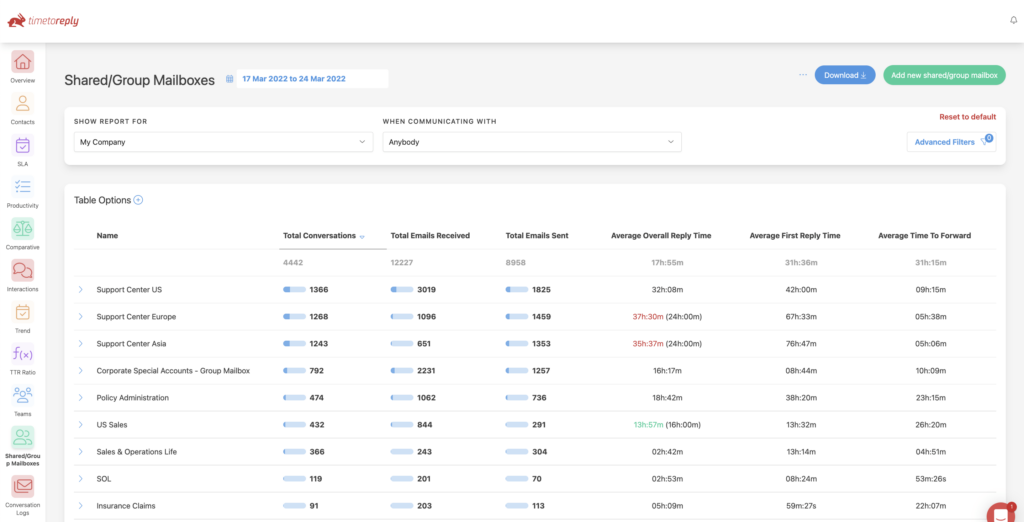This screenshot has height=522, width=1024.
Task: Click the timetoreply logo
Action: click(x=43, y=21)
